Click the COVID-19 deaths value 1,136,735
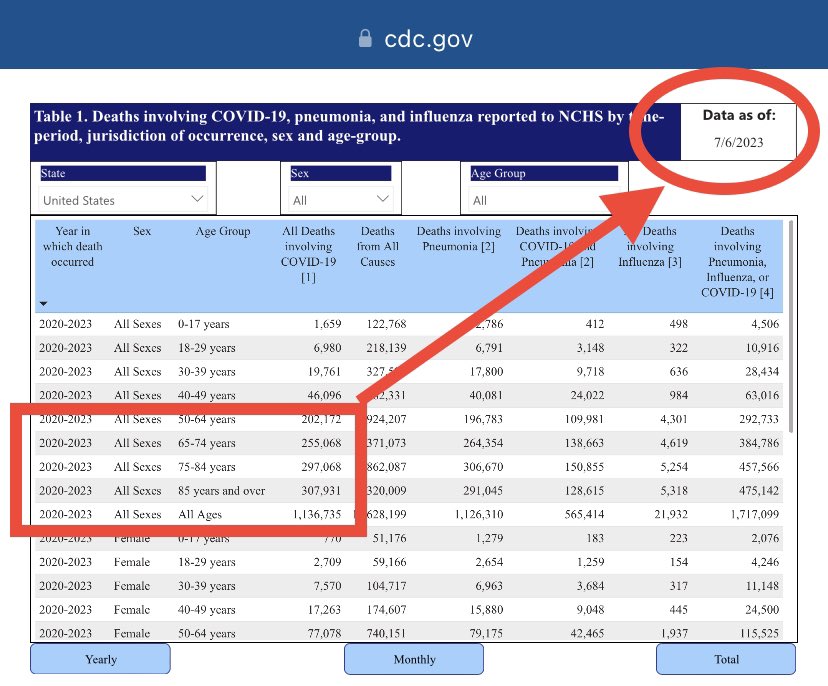The height and width of the screenshot is (686, 828). [317, 514]
